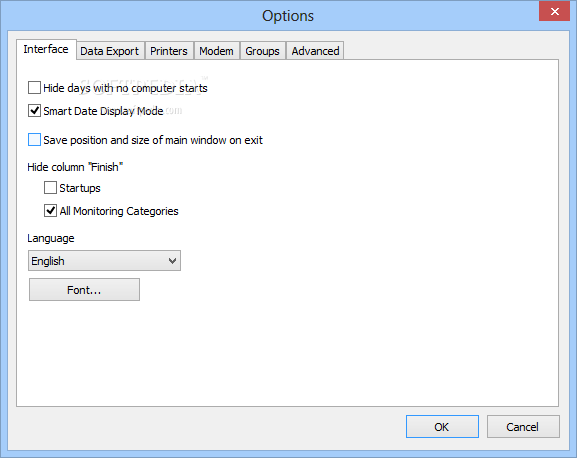Cancel the Options dialog
Viewport: 577px width, 458px height.
pos(523,427)
